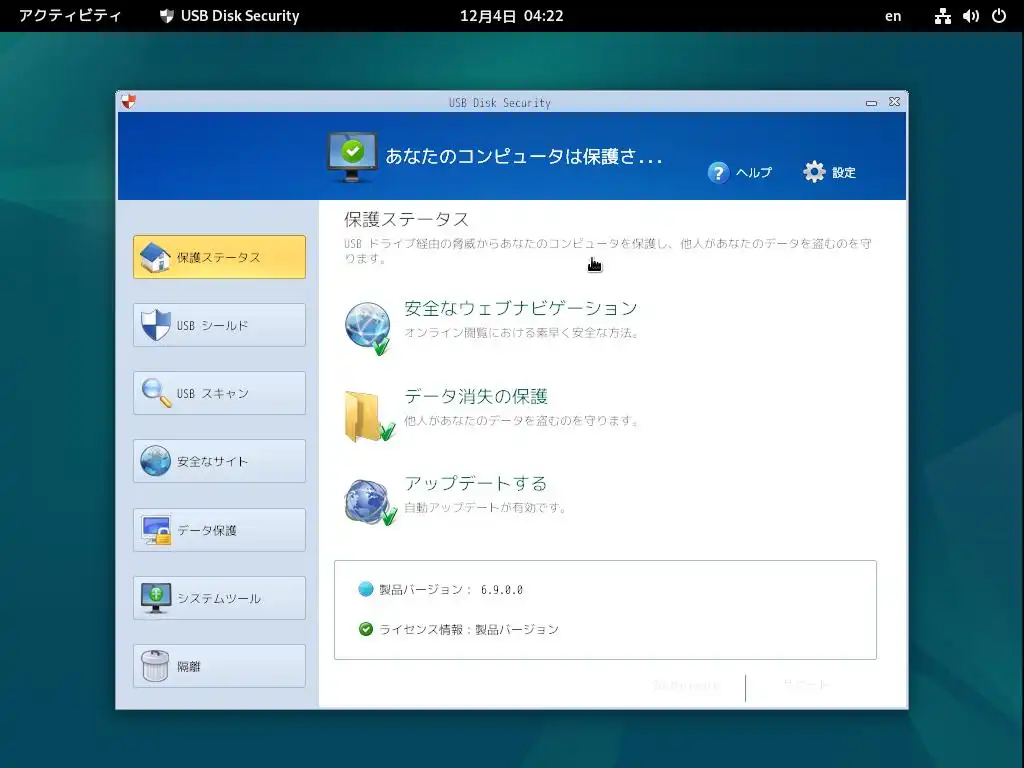Click version text 6.9.0.0
1024x768 pixels.
pyautogui.click(x=502, y=590)
